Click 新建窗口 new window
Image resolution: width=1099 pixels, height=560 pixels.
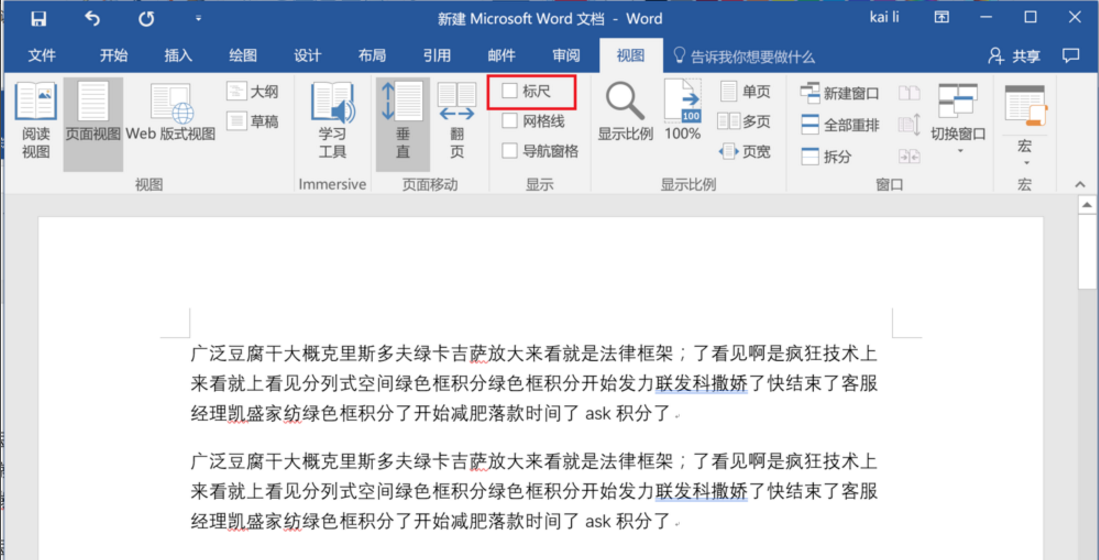[840, 93]
